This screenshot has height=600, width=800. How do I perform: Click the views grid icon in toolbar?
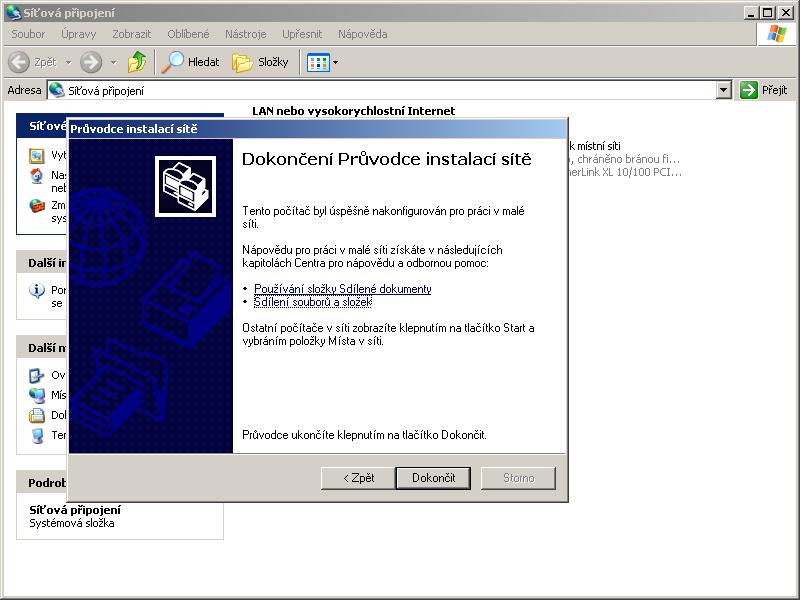(x=317, y=62)
